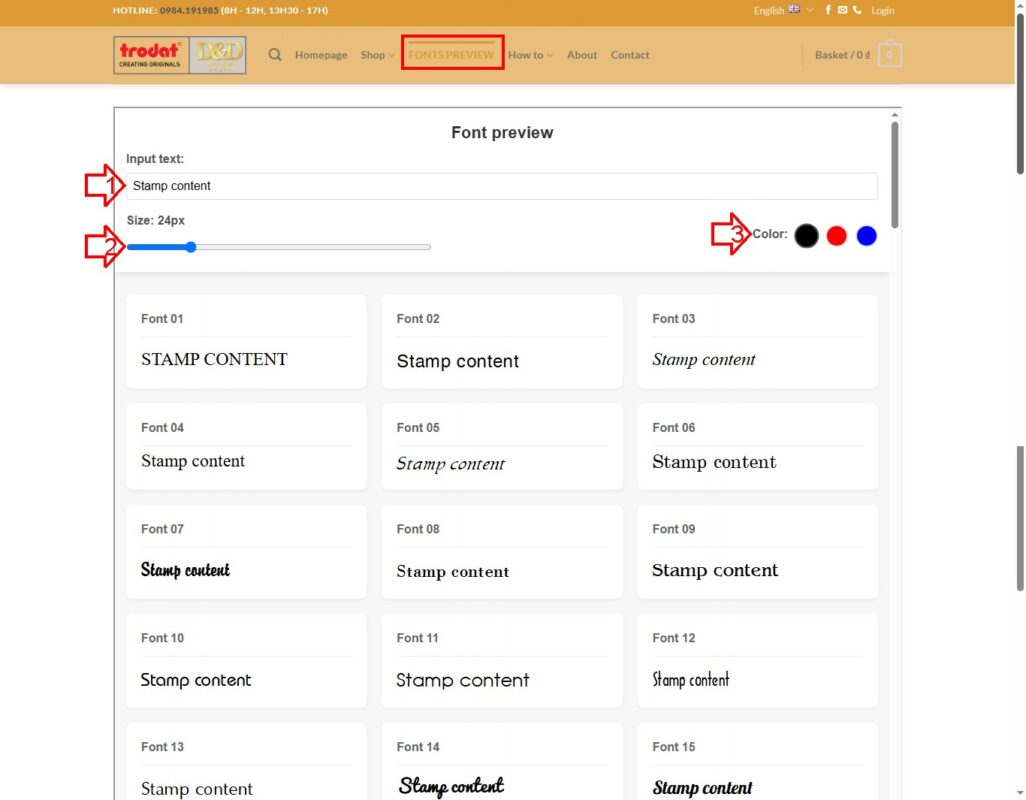Choose the red color swatch

[x=837, y=236]
